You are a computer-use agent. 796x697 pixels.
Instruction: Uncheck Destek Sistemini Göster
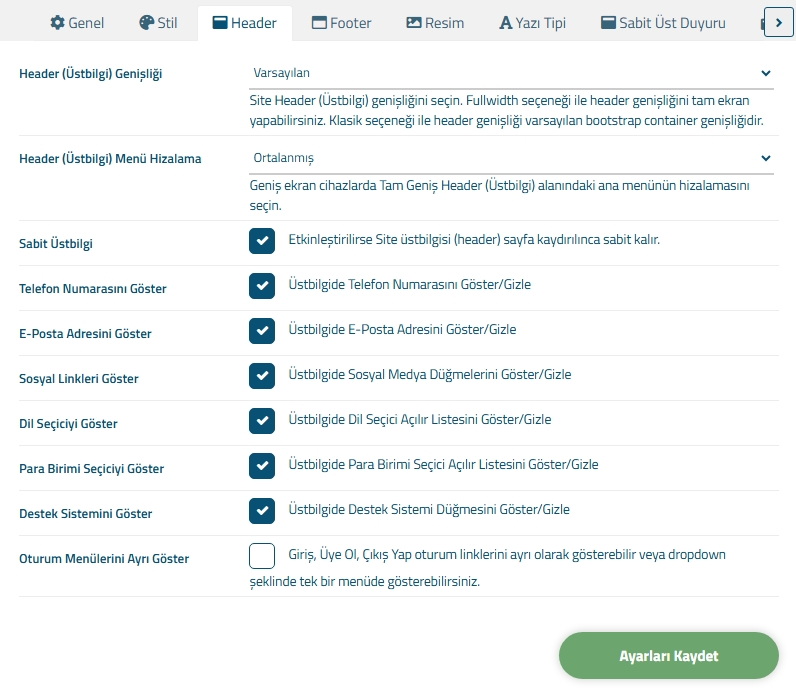262,511
